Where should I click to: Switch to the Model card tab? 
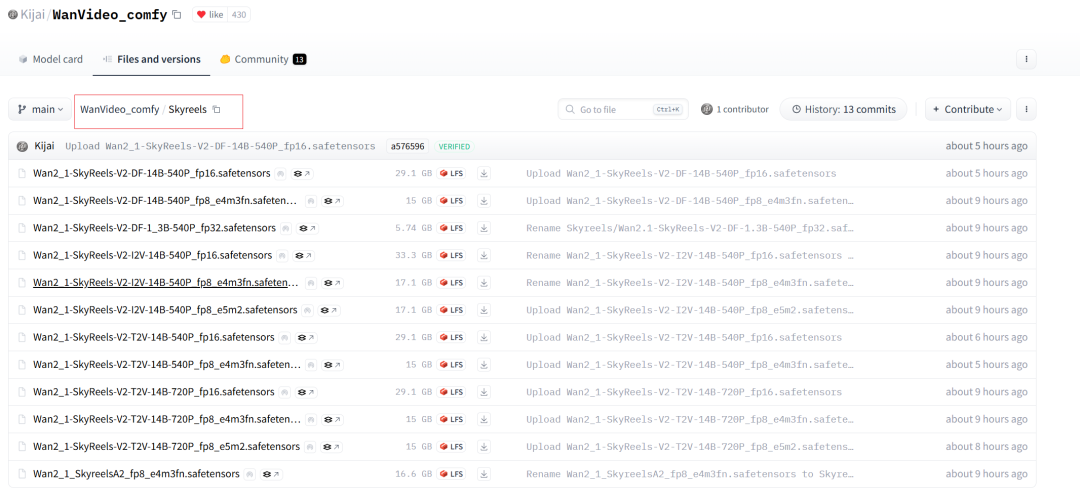coord(51,59)
